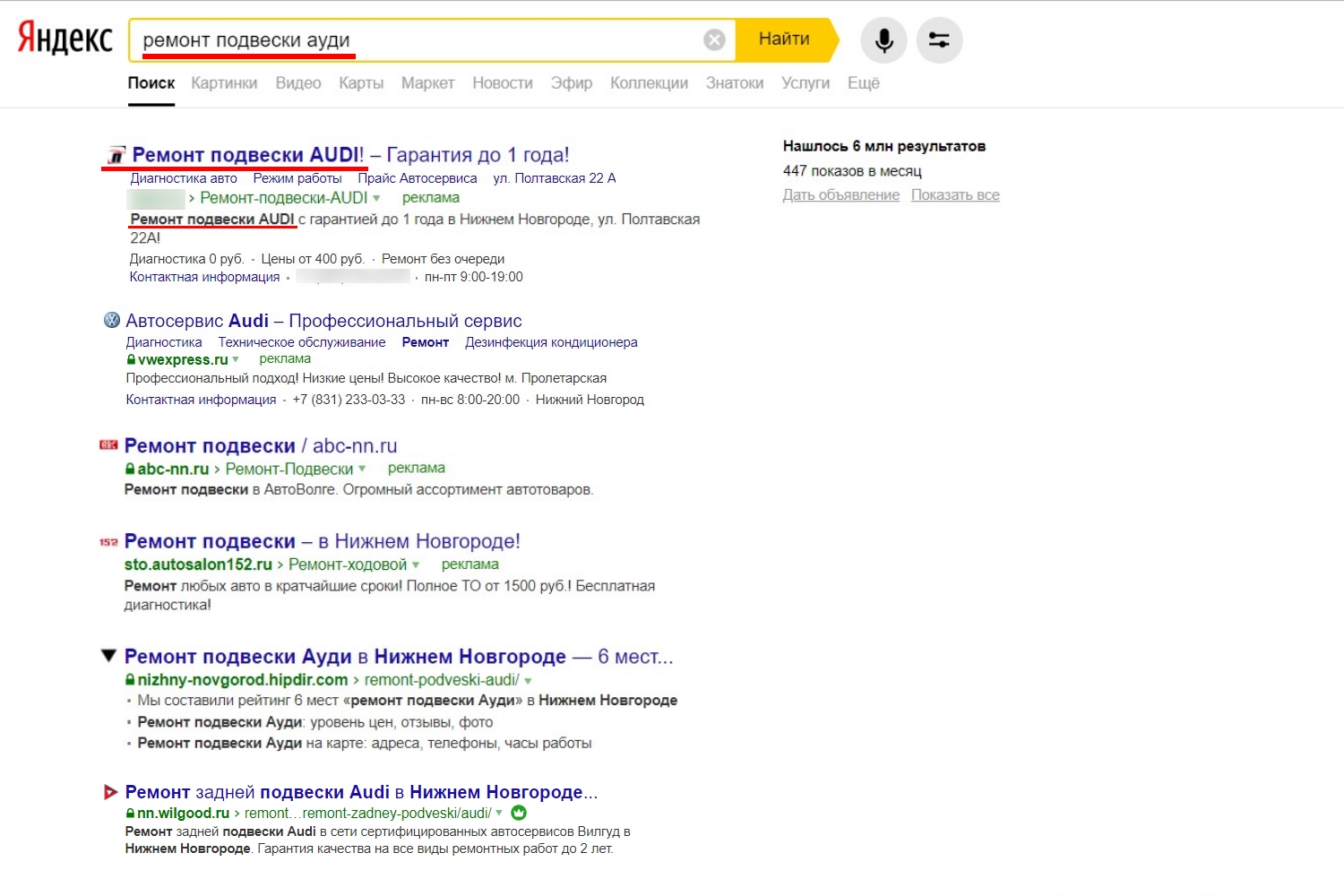Click the Ремонт-подвески-AUDI green breadcrumb link
Screen dimensions: 1344x896
[284, 198]
